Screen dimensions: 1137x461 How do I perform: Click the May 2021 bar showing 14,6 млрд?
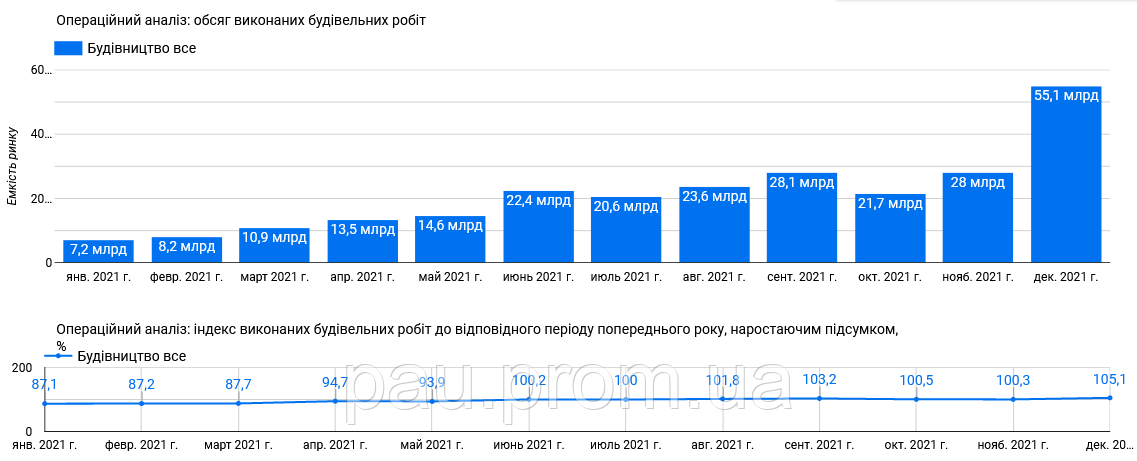point(450,239)
